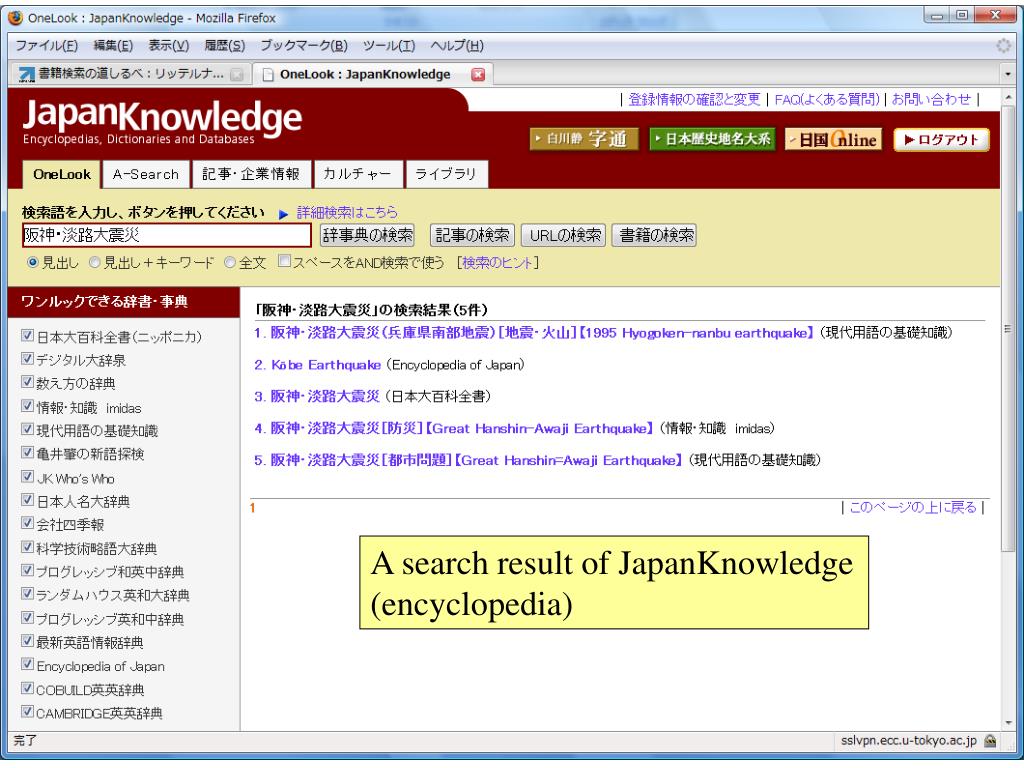Open the FAQ(よくある質問) link
The height and width of the screenshot is (768, 1024).
(827, 99)
